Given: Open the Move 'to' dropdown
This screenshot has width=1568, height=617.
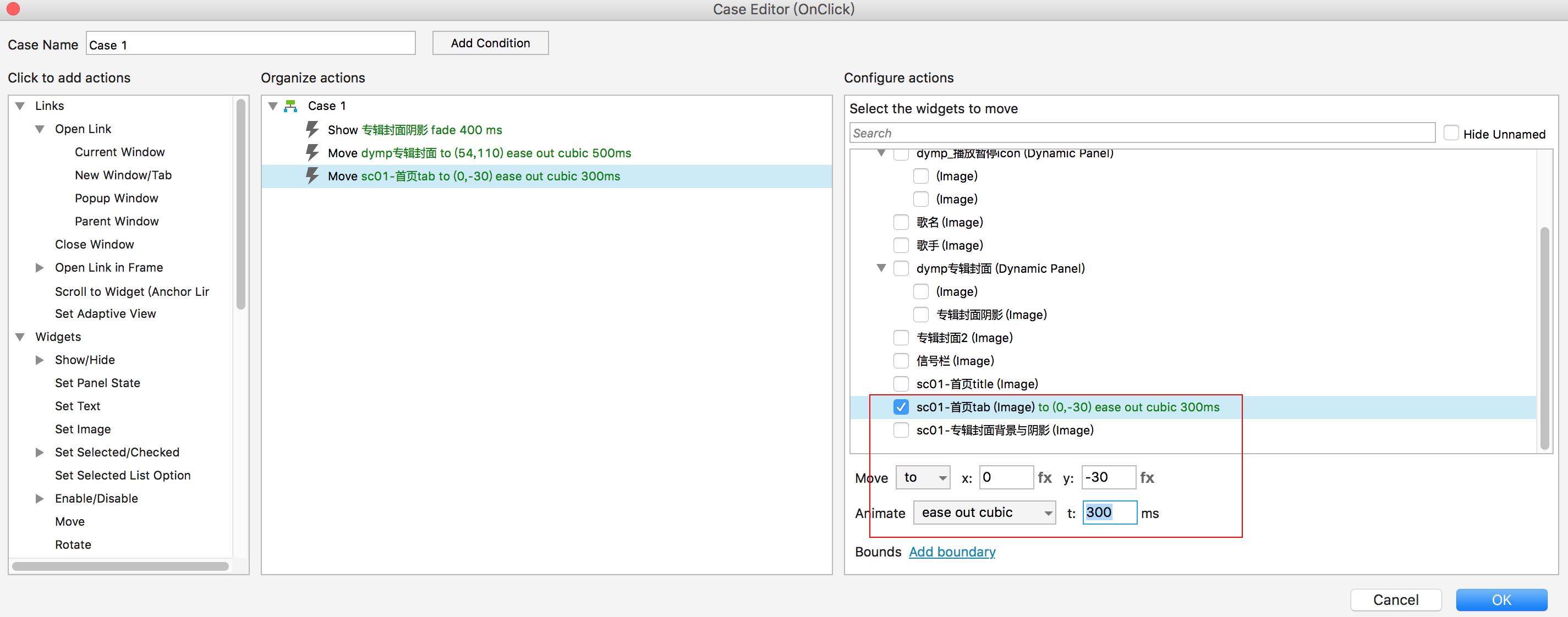Looking at the screenshot, I should point(923,478).
